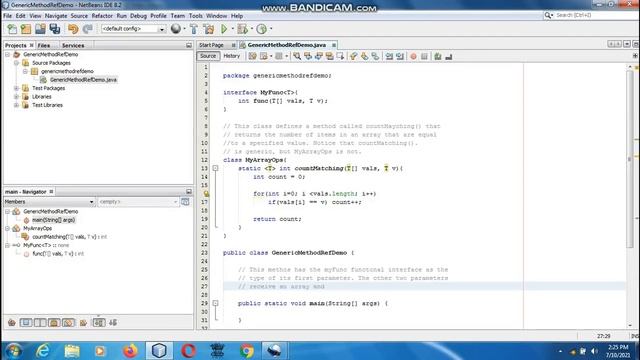Select GenericMethodRefDemo.java in Projects tree

point(83,80)
